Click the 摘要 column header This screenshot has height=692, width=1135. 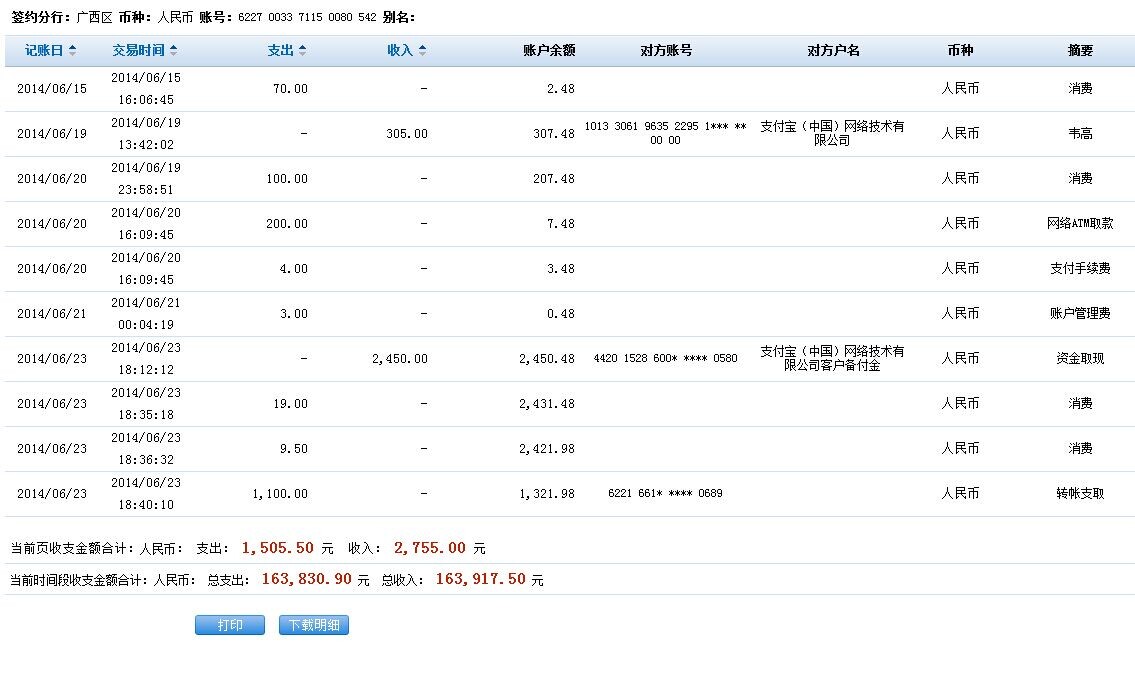pyautogui.click(x=1080, y=51)
